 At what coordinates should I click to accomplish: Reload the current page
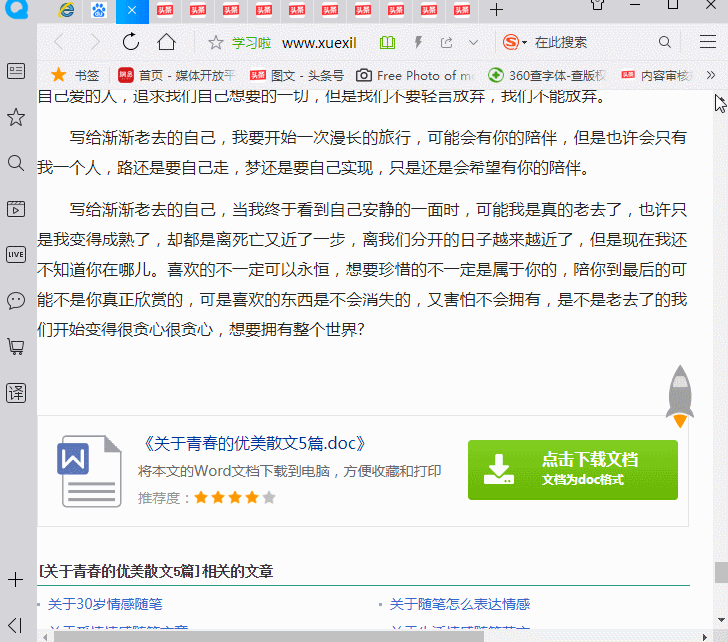[x=131, y=42]
